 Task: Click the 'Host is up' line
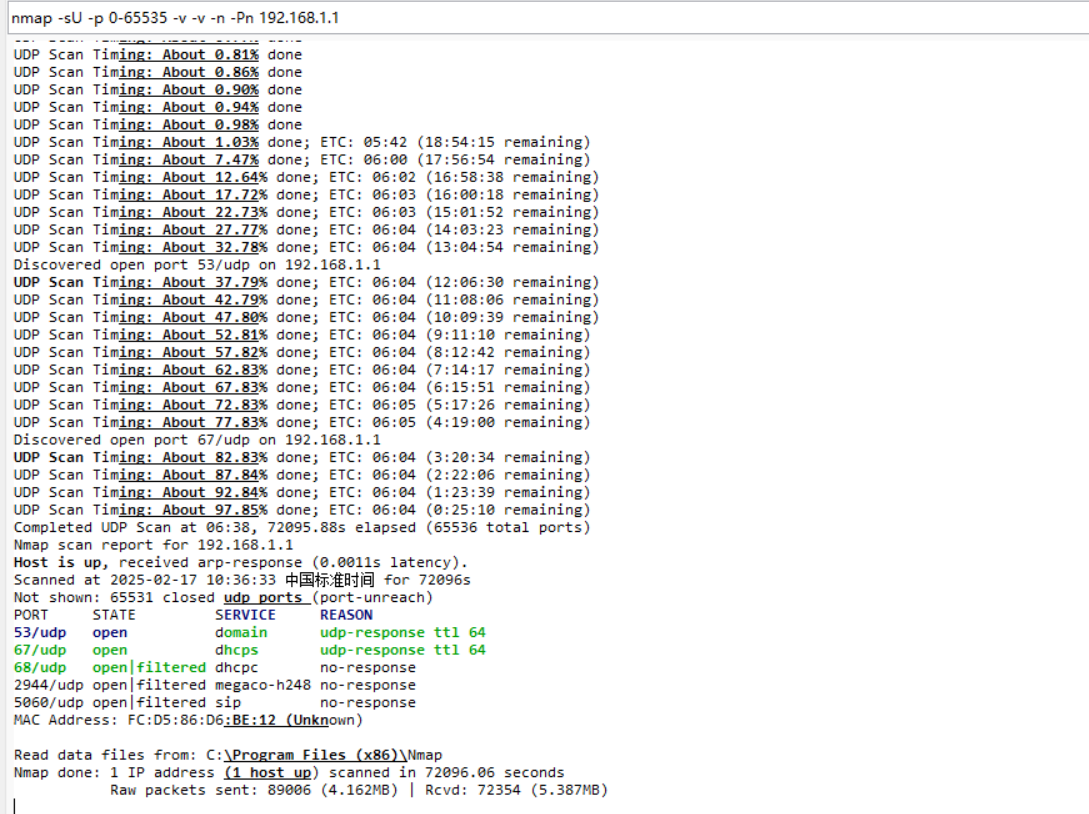[x=241, y=562]
